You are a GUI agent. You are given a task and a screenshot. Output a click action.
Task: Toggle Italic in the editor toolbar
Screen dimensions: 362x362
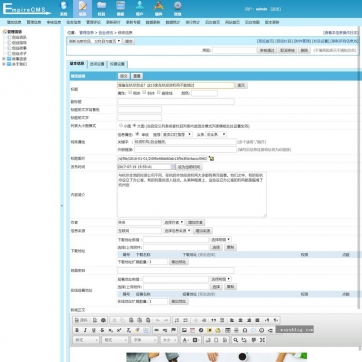[x=85, y=330]
